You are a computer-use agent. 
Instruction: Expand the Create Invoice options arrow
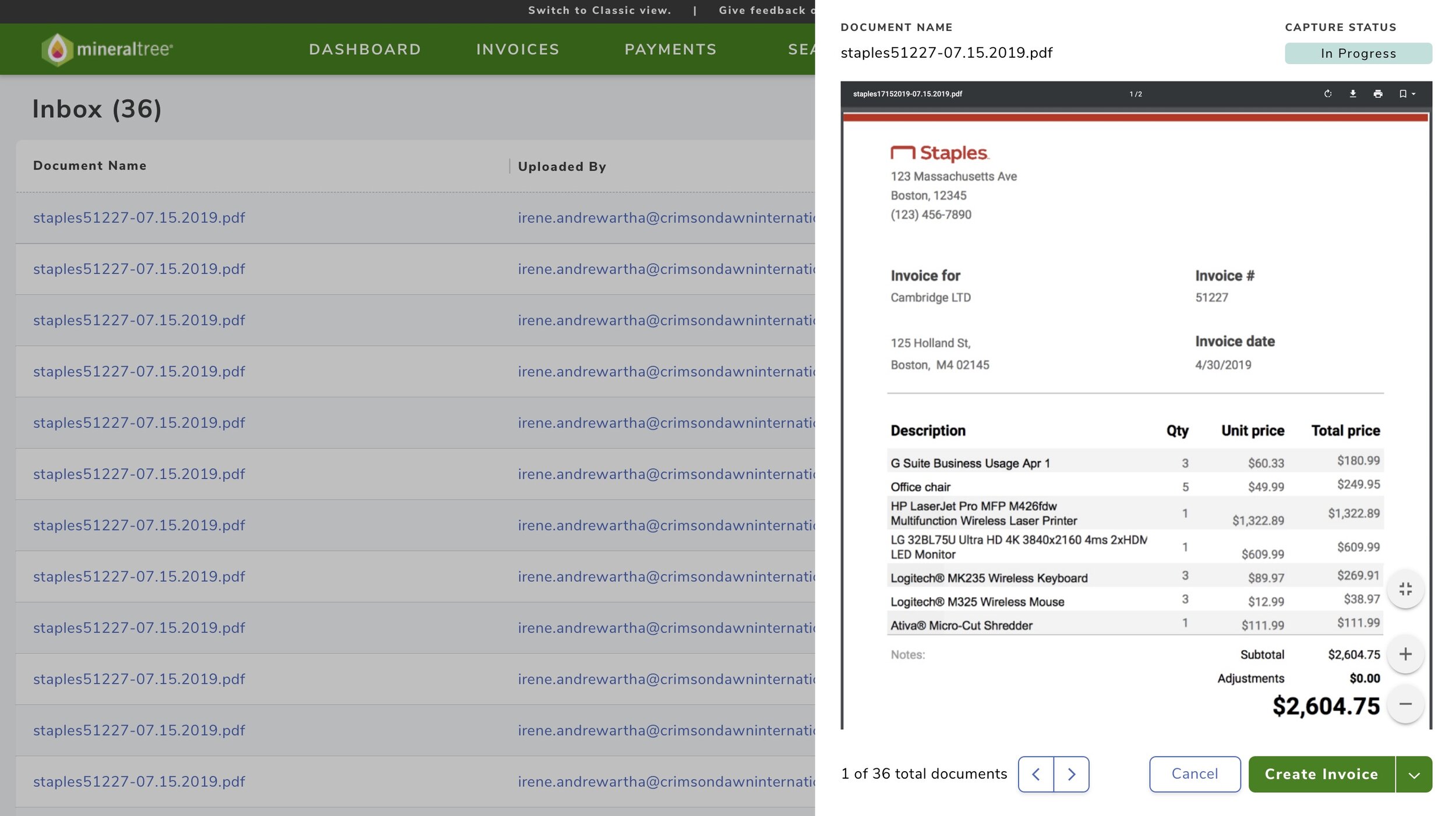click(1414, 775)
